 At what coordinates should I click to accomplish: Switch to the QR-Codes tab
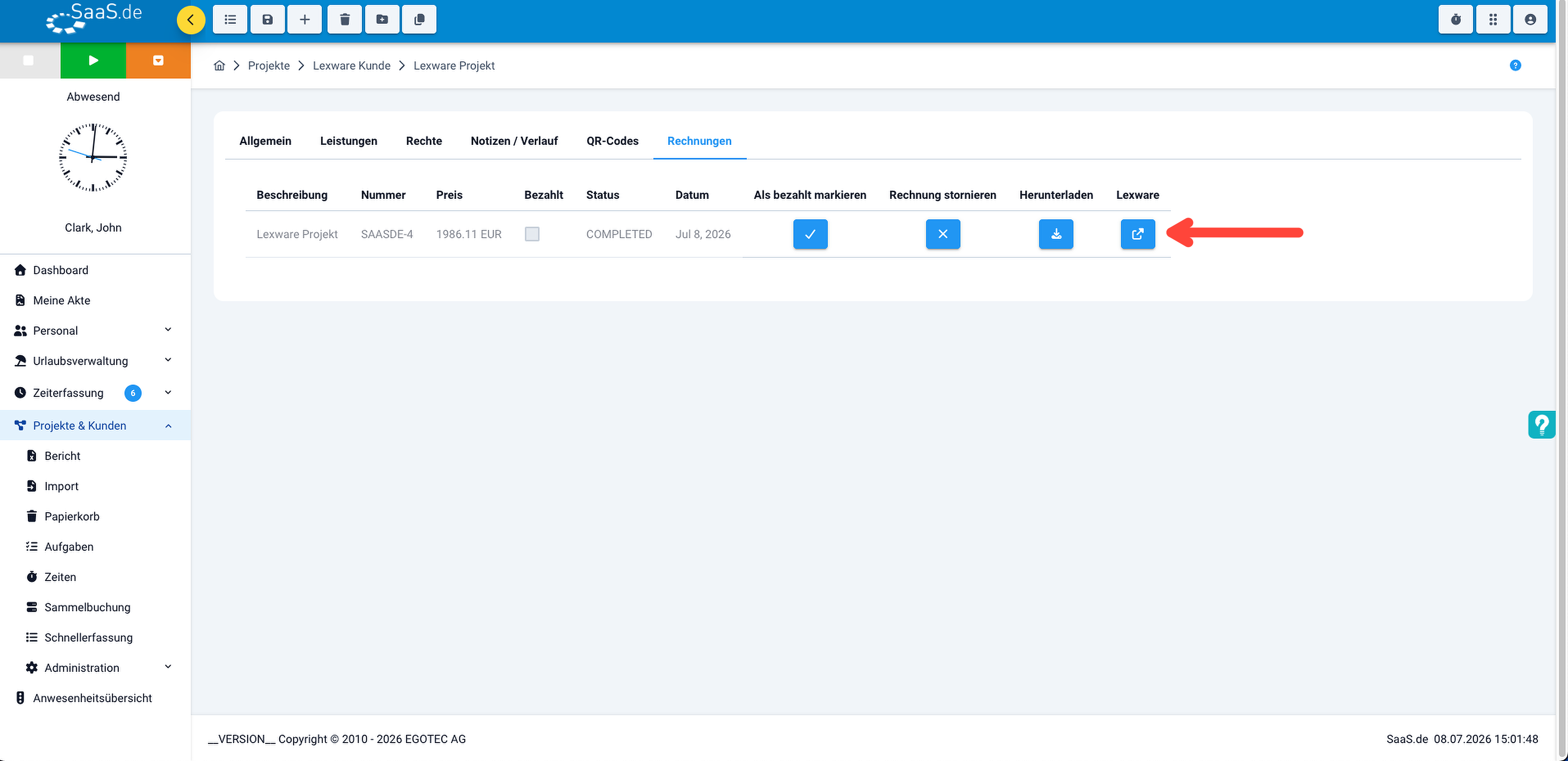coord(612,140)
